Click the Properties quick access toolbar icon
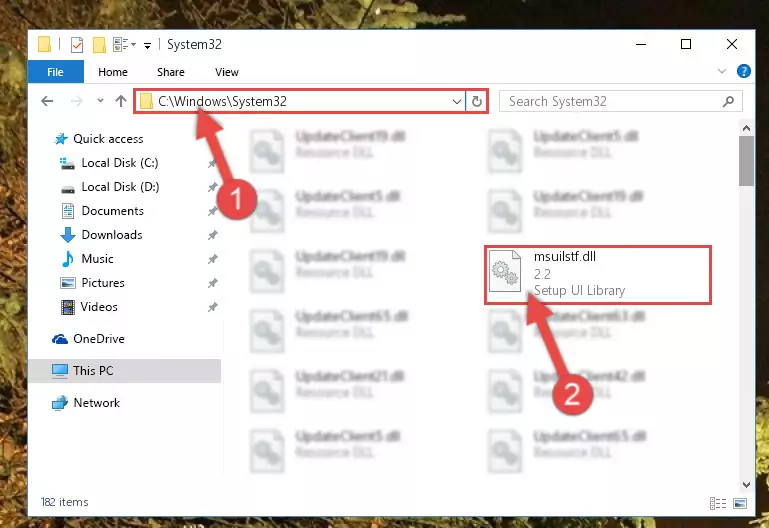This screenshot has width=769, height=528. pyautogui.click(x=77, y=45)
